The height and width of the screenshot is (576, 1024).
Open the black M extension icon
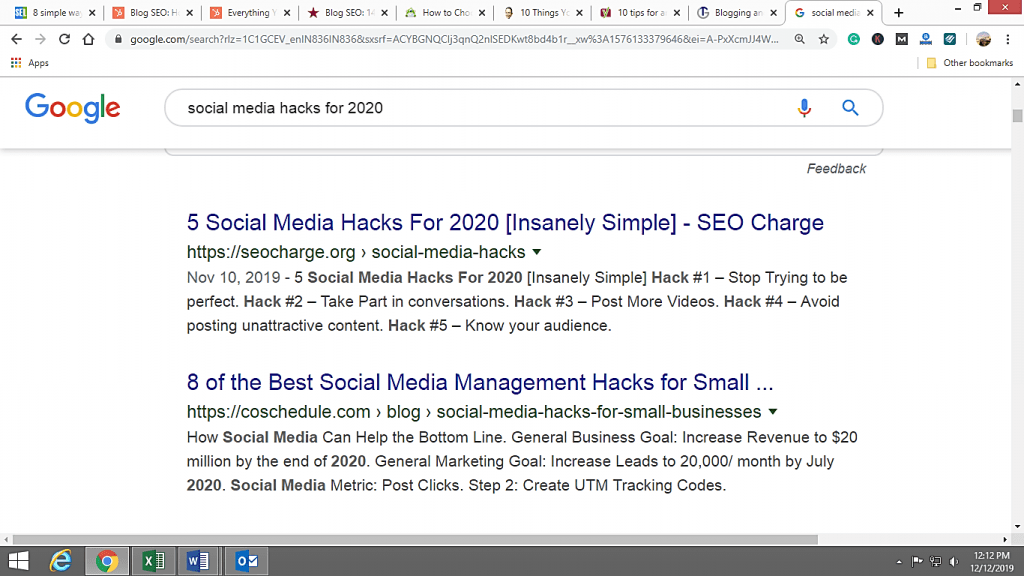tap(902, 39)
